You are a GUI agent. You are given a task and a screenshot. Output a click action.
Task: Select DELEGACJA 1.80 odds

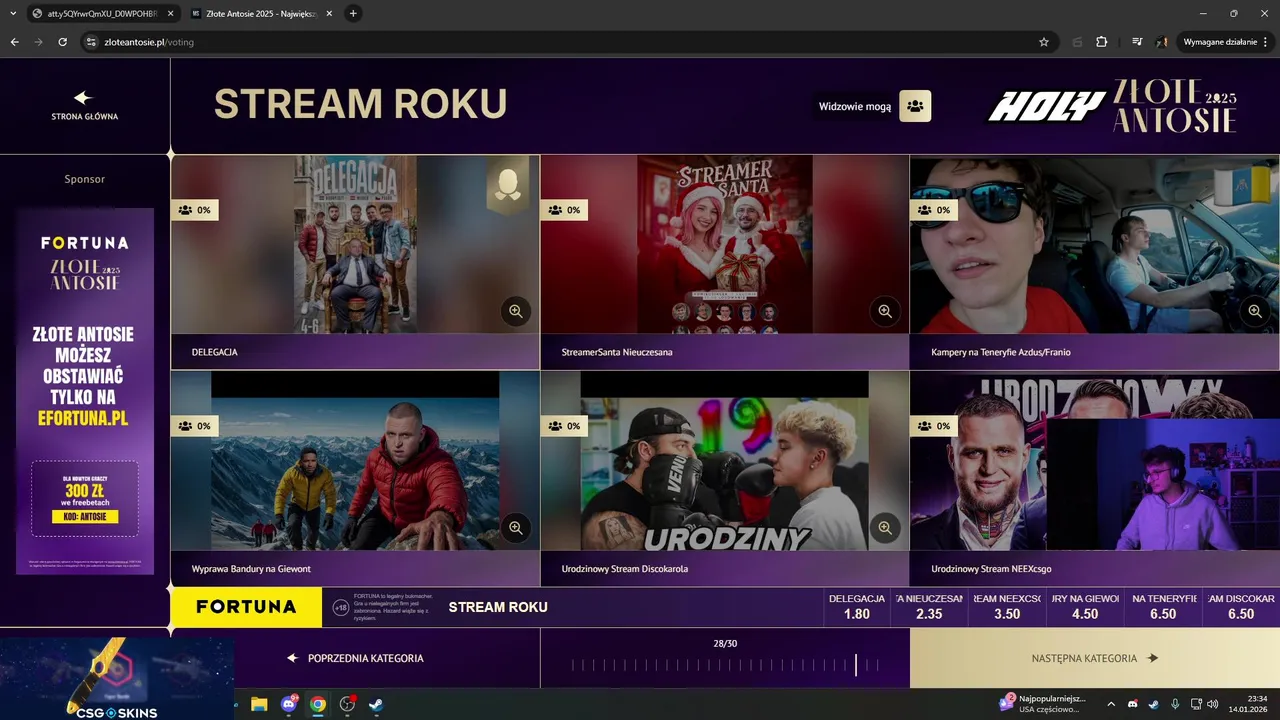857,607
